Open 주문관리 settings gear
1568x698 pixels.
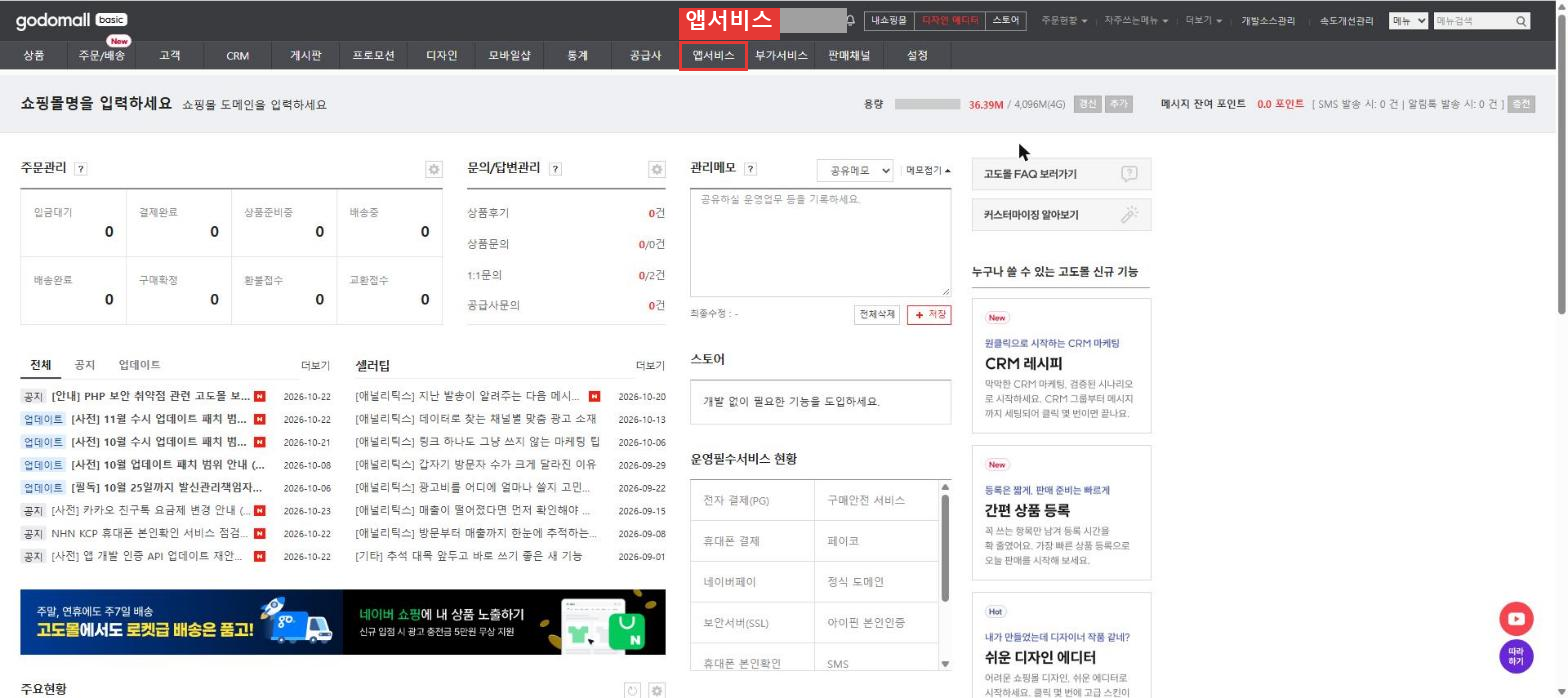(434, 170)
